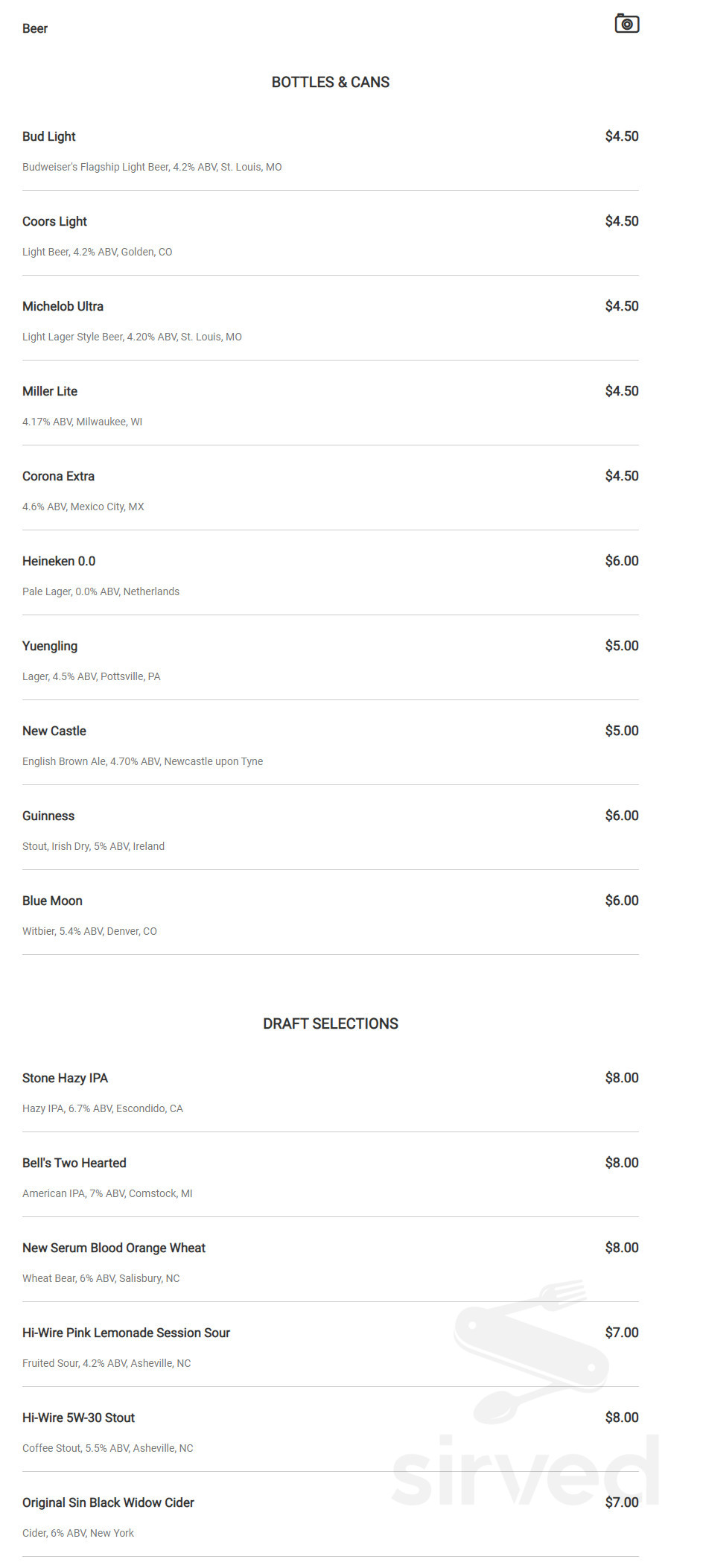This screenshot has height=1568, width=703.
Task: Choose Corona Extra from bottles list
Action: pyautogui.click(x=58, y=476)
